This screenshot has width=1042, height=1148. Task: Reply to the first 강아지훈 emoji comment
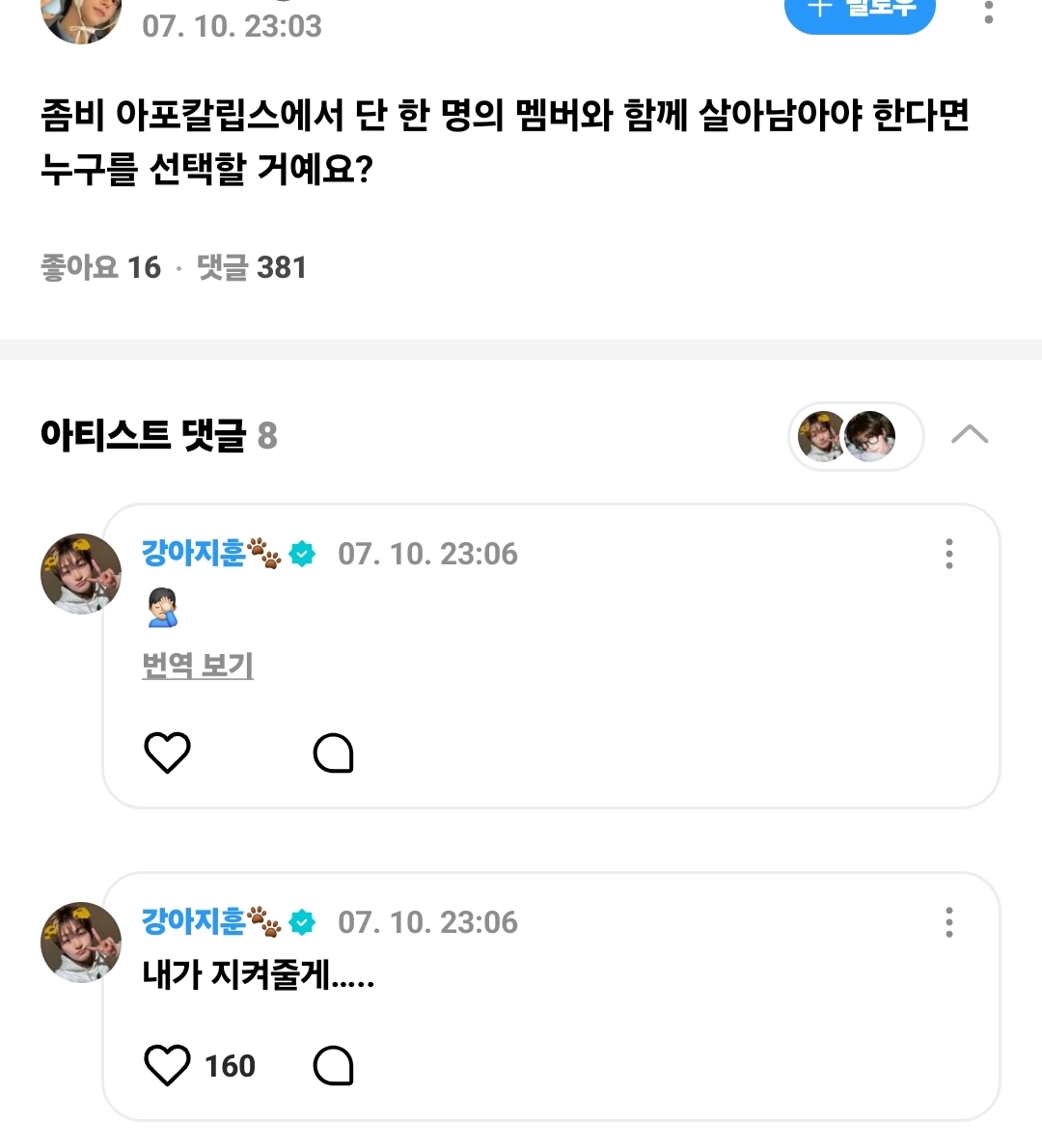[x=333, y=753]
